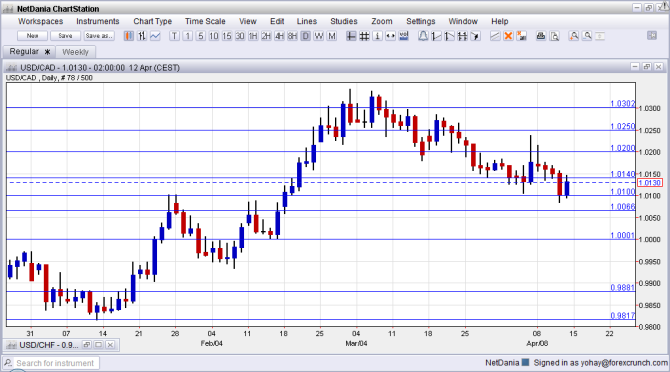This screenshot has height=372, width=670.
Task: Open the Instruments menu
Action: pyautogui.click(x=98, y=21)
